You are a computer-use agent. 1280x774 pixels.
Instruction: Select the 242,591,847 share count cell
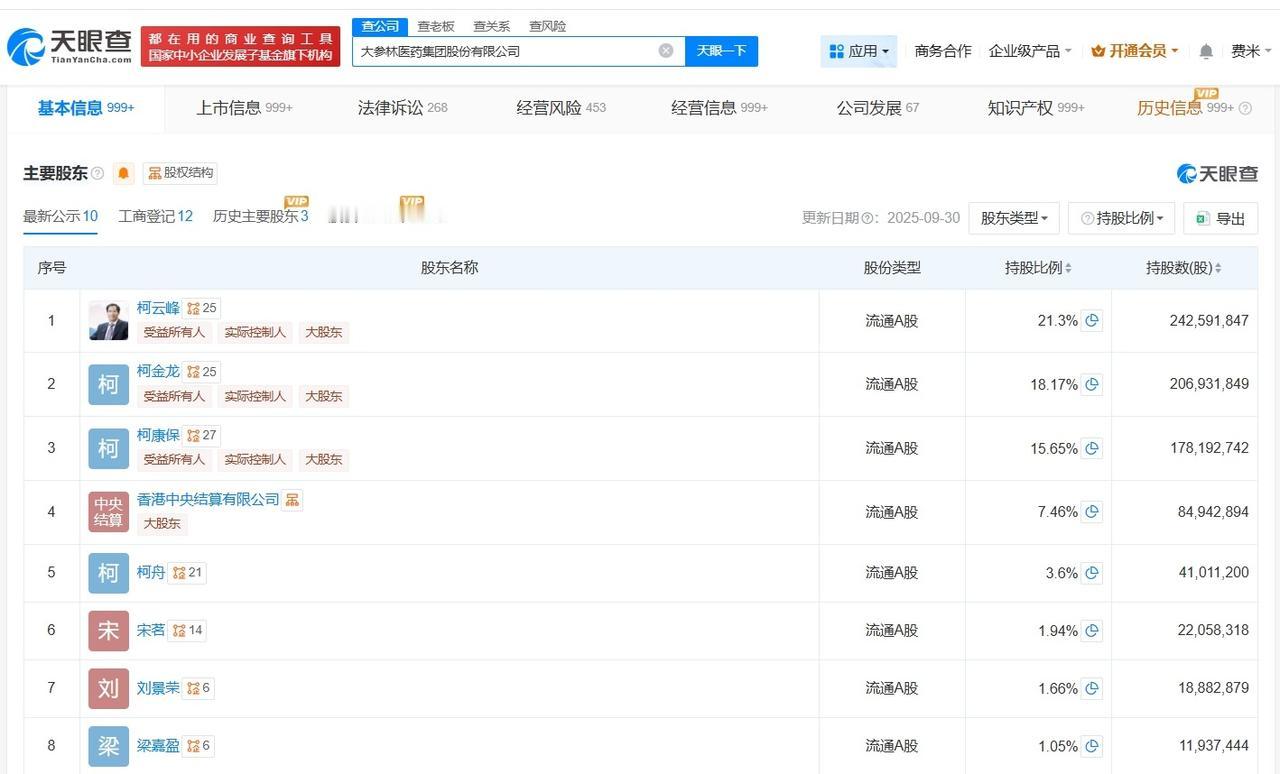[x=1209, y=321]
